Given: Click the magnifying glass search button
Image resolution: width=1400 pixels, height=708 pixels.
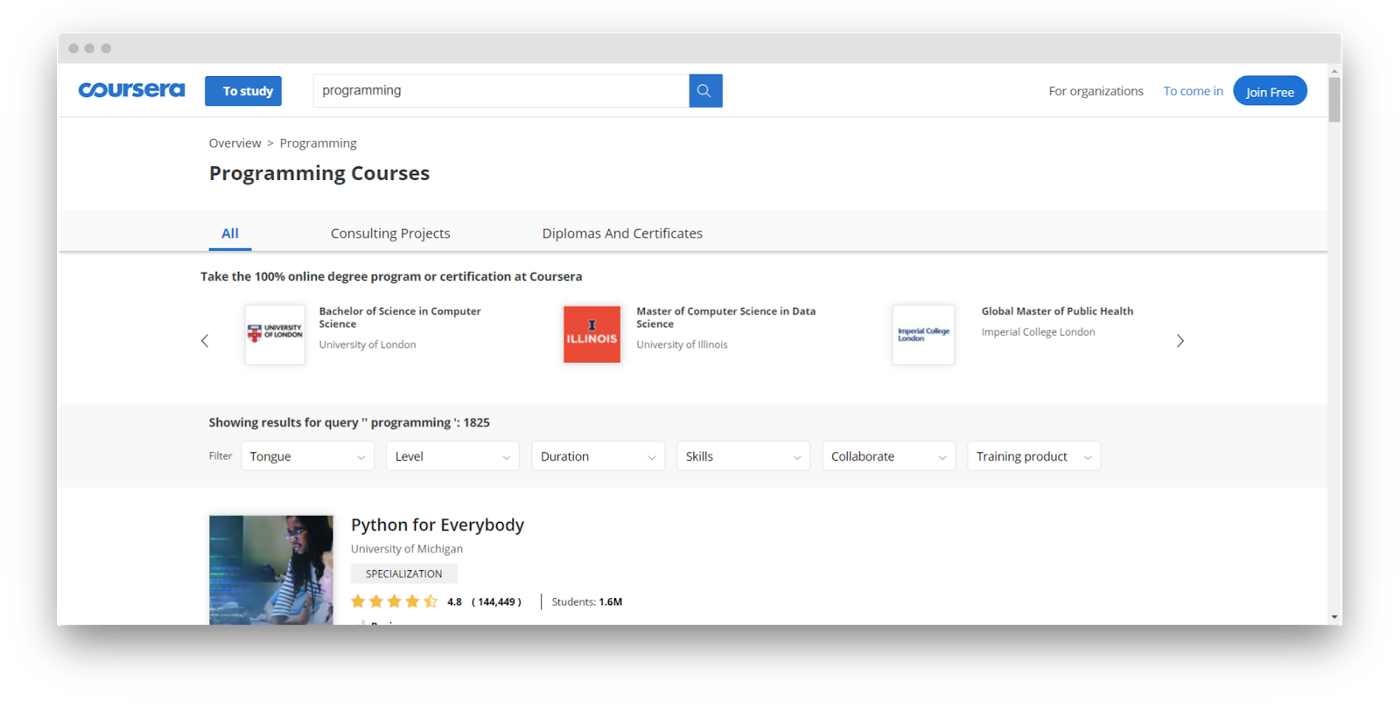Looking at the screenshot, I should 705,91.
